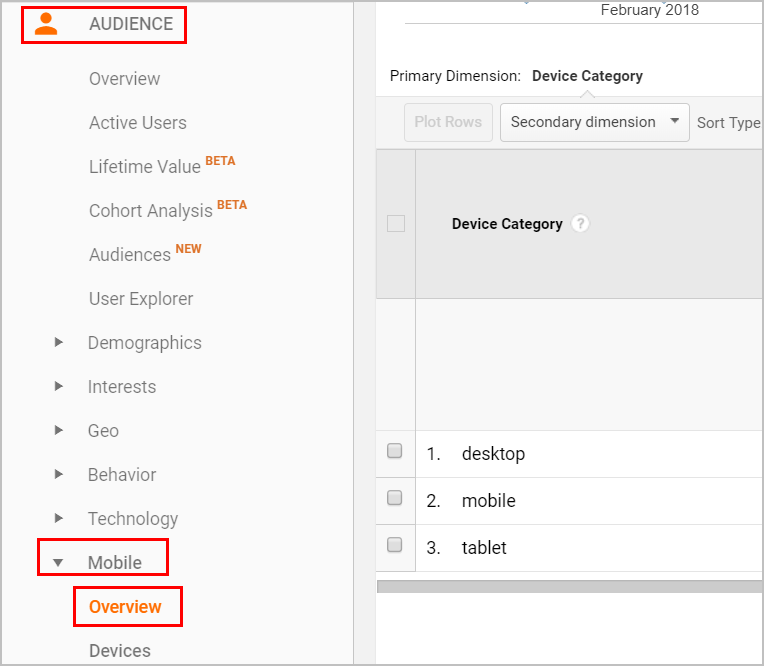Click the horizontal table scrollbar

tap(570, 587)
